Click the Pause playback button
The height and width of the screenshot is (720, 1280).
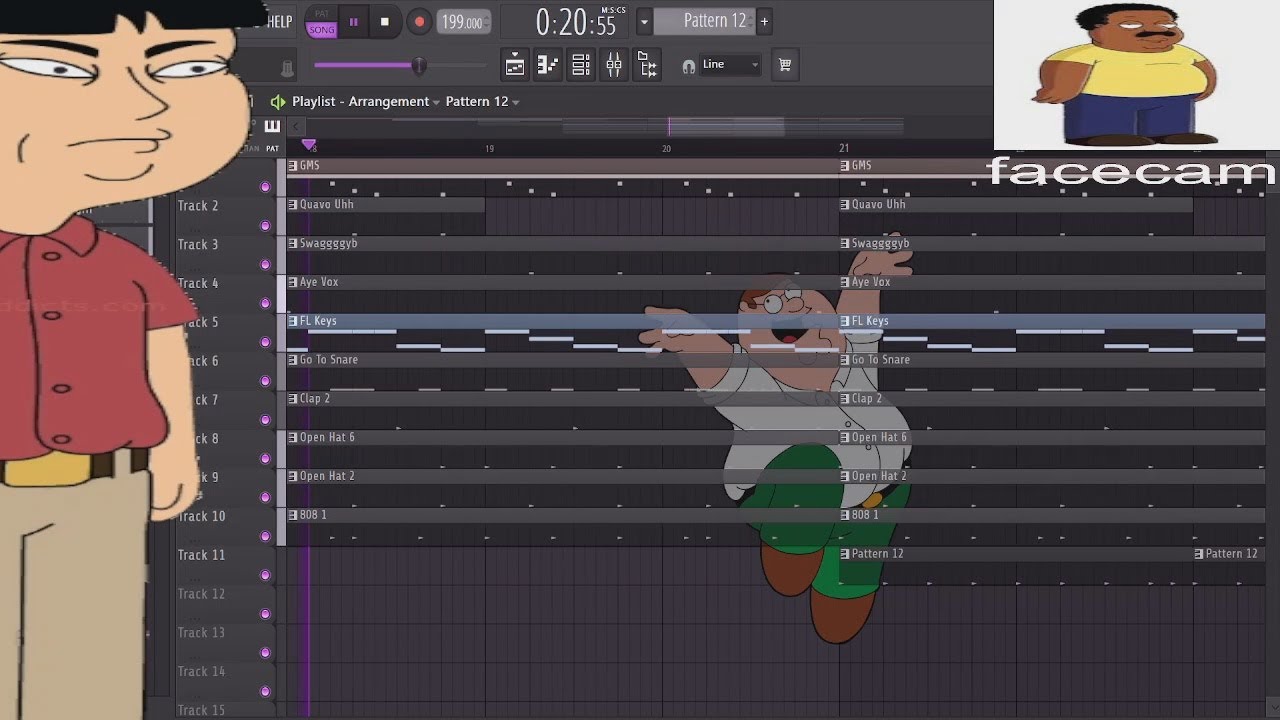click(x=353, y=21)
